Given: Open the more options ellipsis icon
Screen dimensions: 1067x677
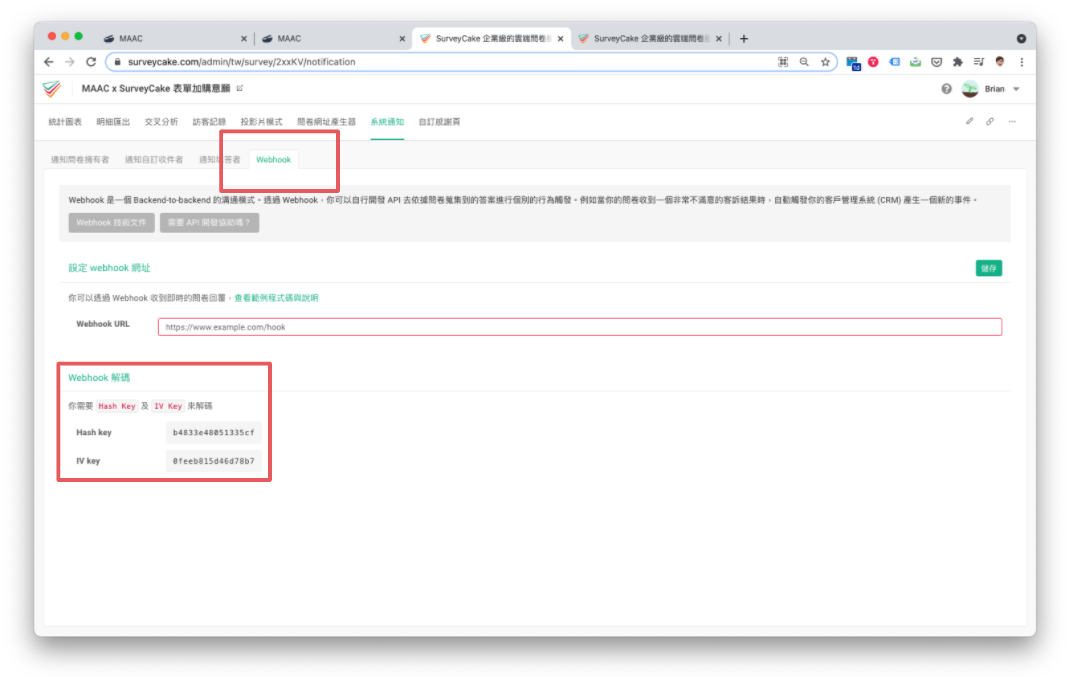Looking at the screenshot, I should [1013, 120].
